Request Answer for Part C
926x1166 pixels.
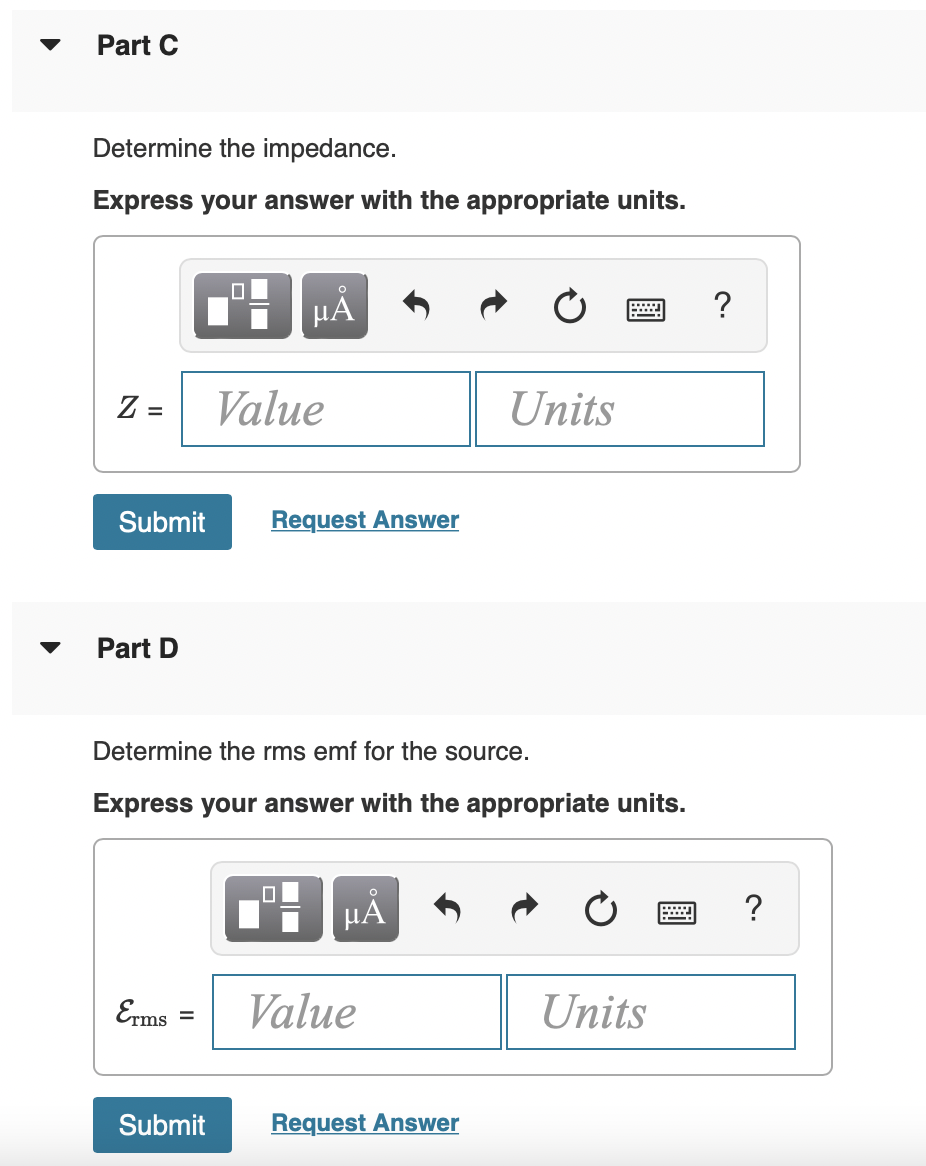[365, 520]
